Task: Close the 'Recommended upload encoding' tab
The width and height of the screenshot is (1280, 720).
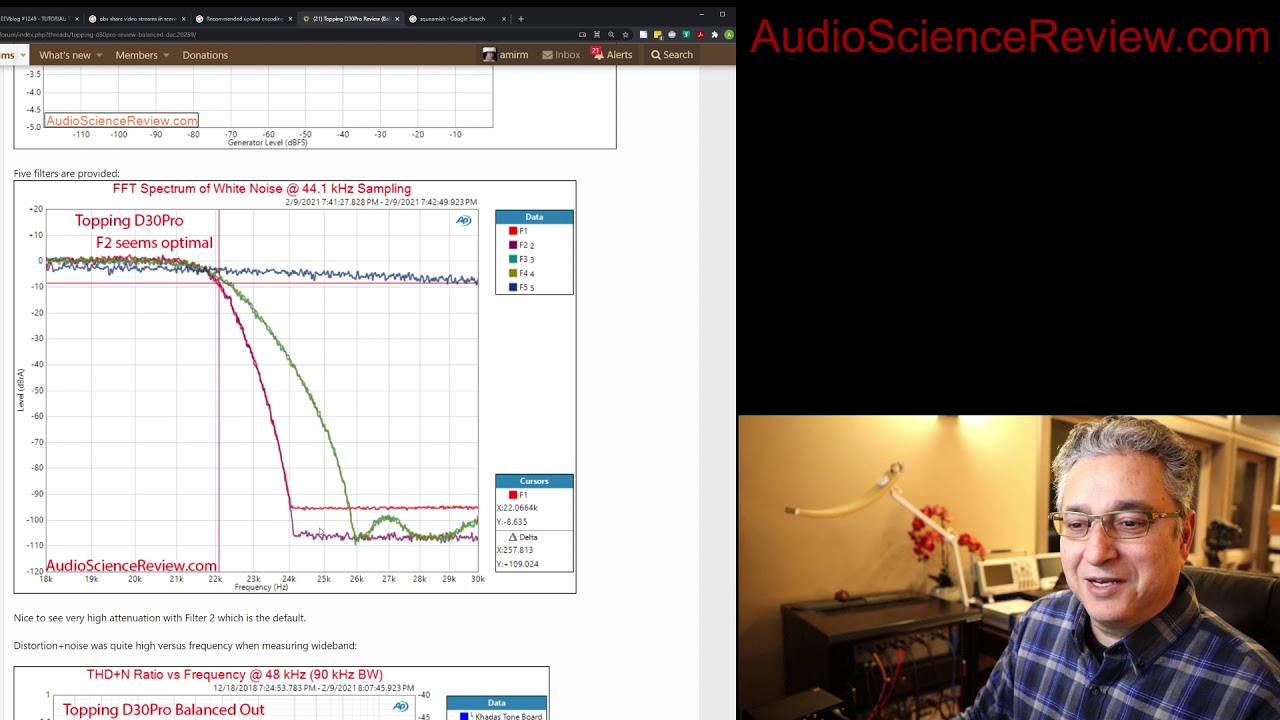Action: pos(291,18)
